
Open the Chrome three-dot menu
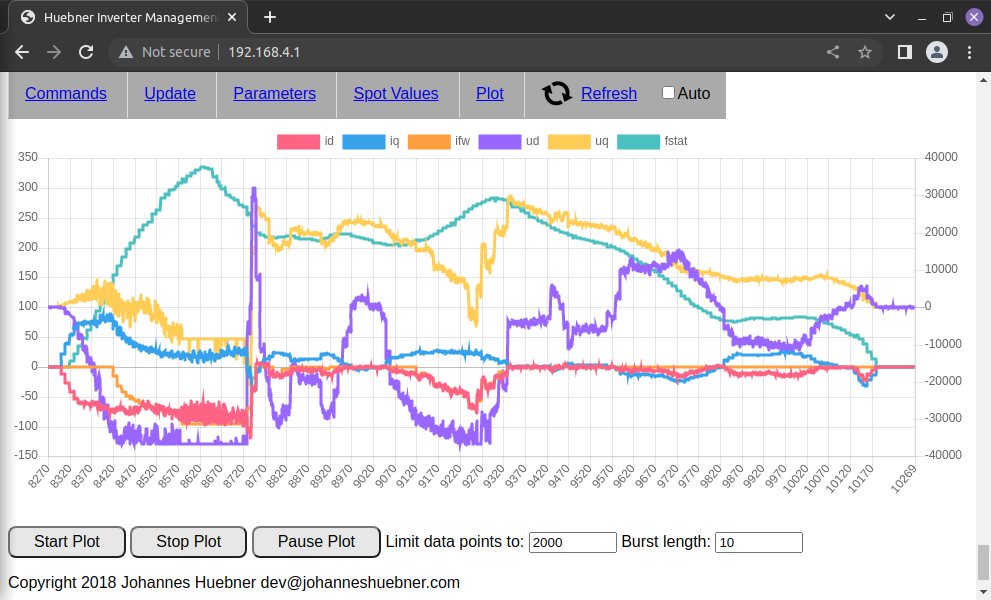pyautogui.click(x=971, y=52)
